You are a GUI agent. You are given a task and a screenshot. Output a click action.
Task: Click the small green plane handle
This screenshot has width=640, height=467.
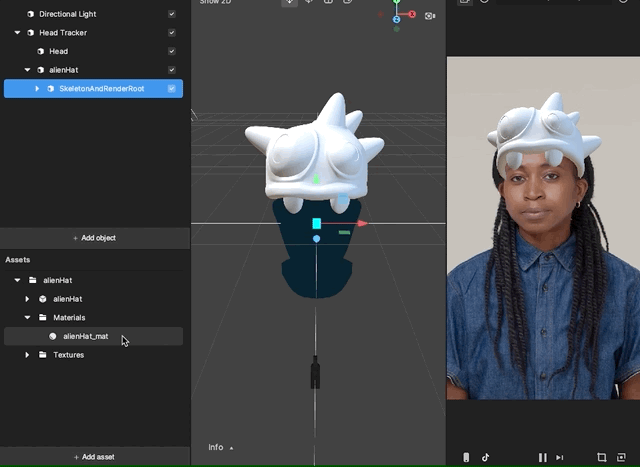344,232
